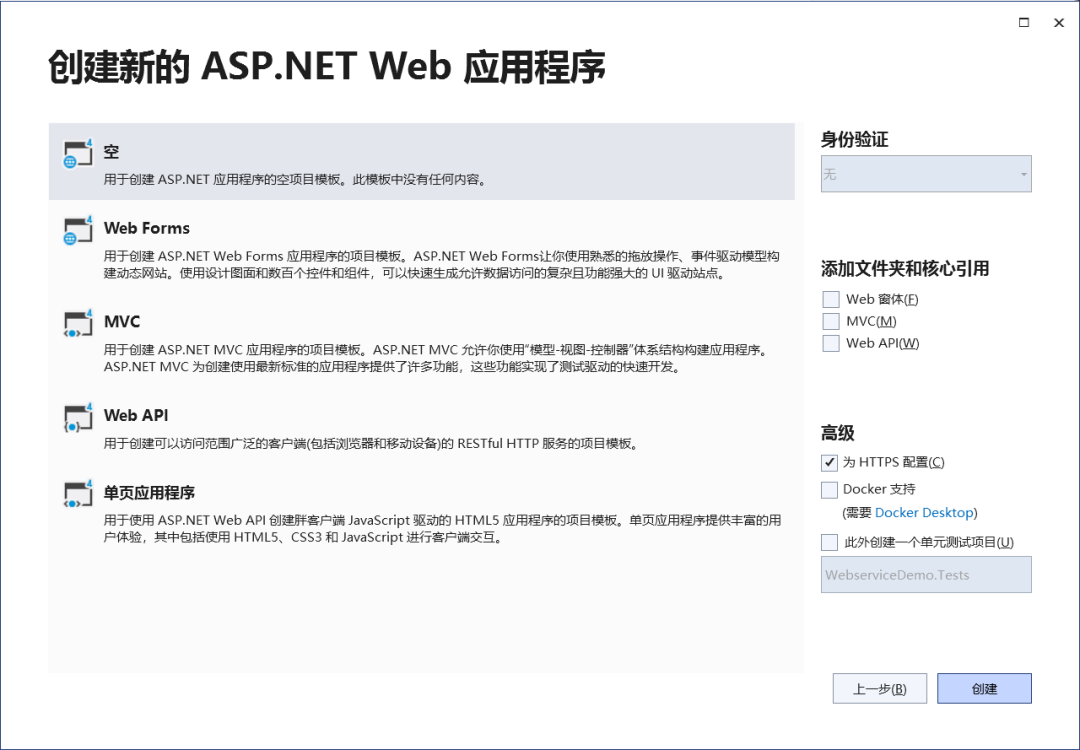Select the MVC template title

(122, 322)
